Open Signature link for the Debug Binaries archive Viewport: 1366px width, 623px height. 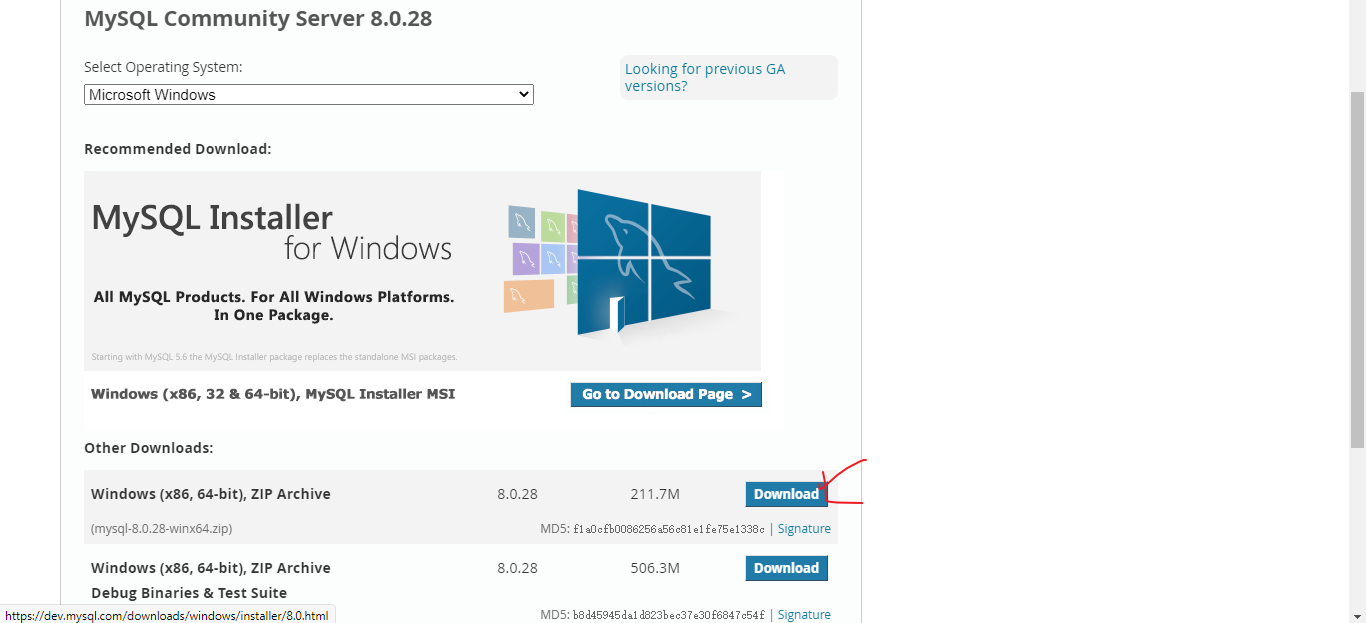pyautogui.click(x=804, y=615)
